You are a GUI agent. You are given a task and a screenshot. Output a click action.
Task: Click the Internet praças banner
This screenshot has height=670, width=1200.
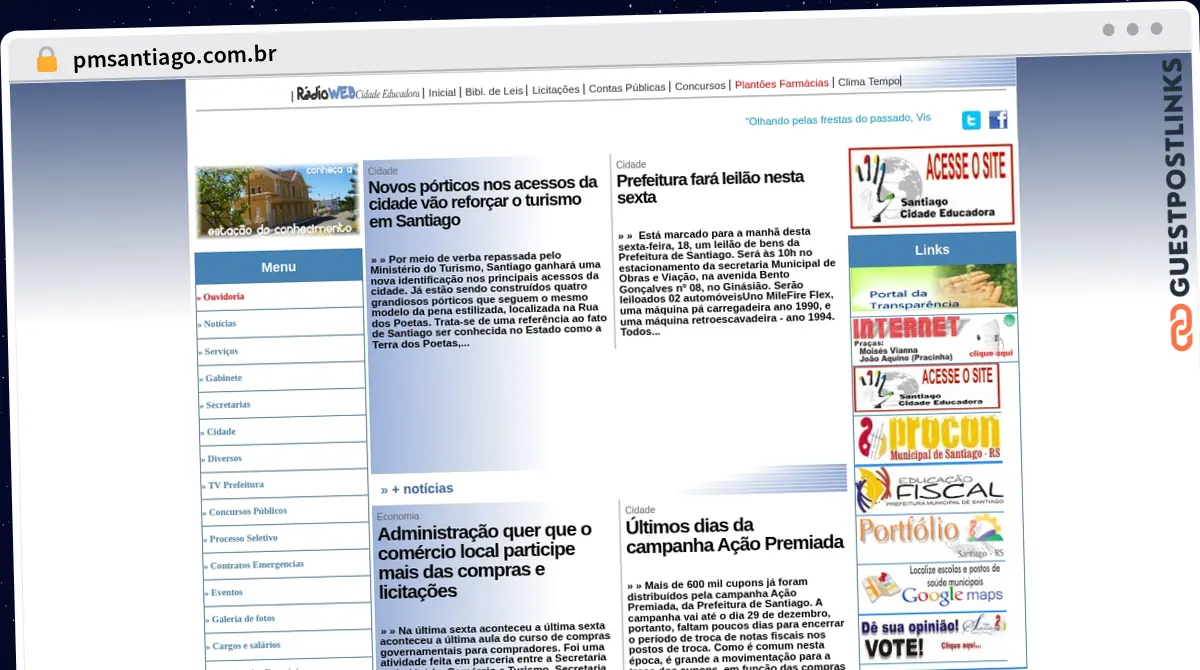coord(934,339)
